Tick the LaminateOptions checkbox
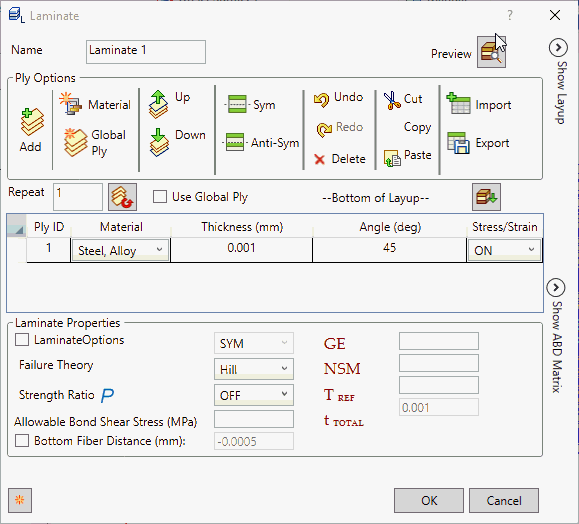This screenshot has width=579, height=524. tap(22, 340)
